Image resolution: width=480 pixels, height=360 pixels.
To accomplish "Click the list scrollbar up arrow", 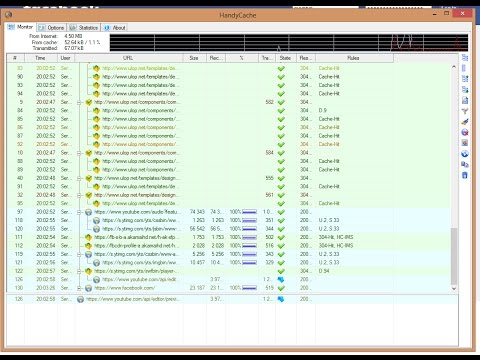I will pyautogui.click(x=454, y=67).
